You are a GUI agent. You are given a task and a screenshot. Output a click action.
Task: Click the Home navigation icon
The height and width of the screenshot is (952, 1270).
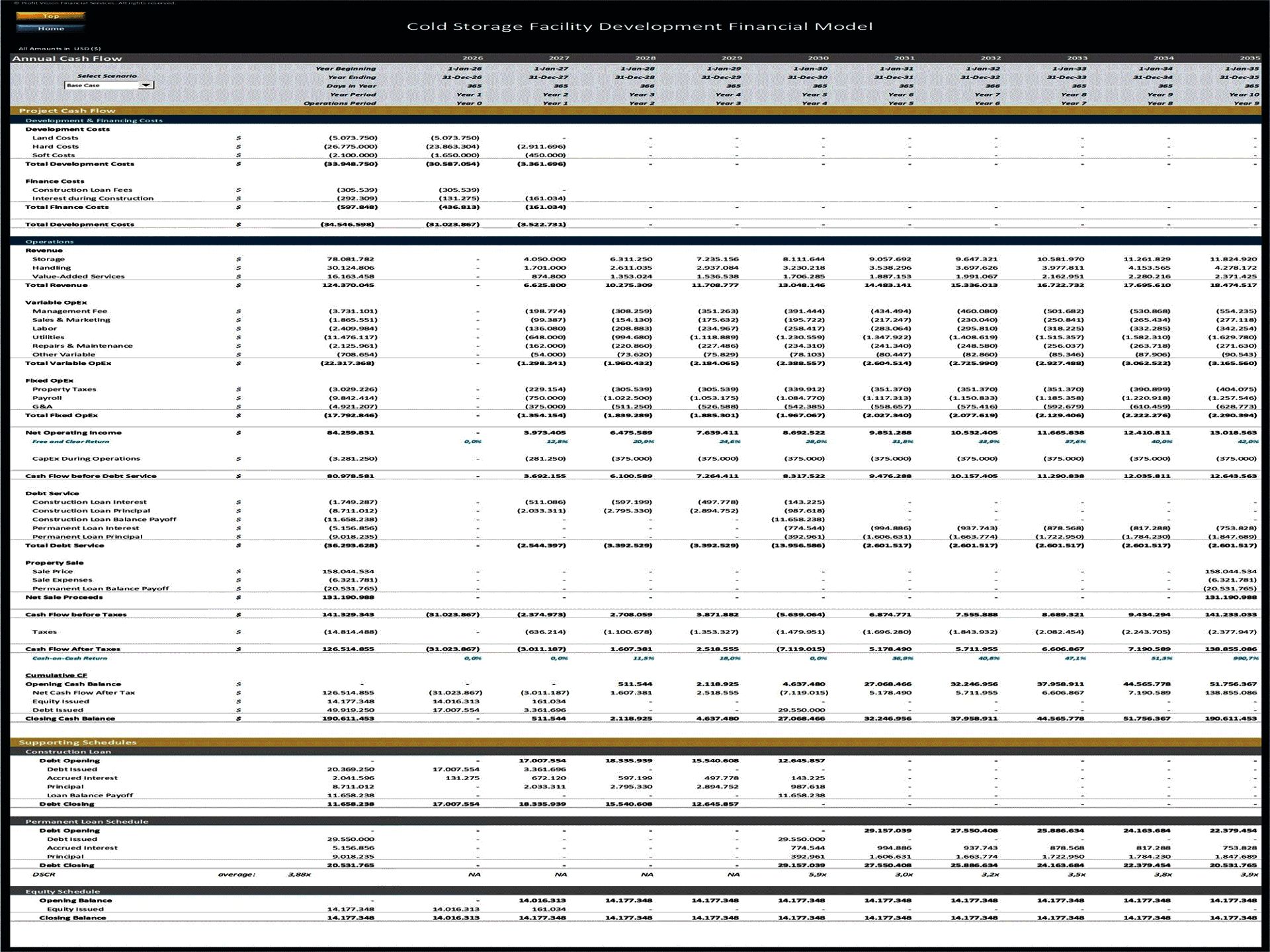click(x=52, y=29)
